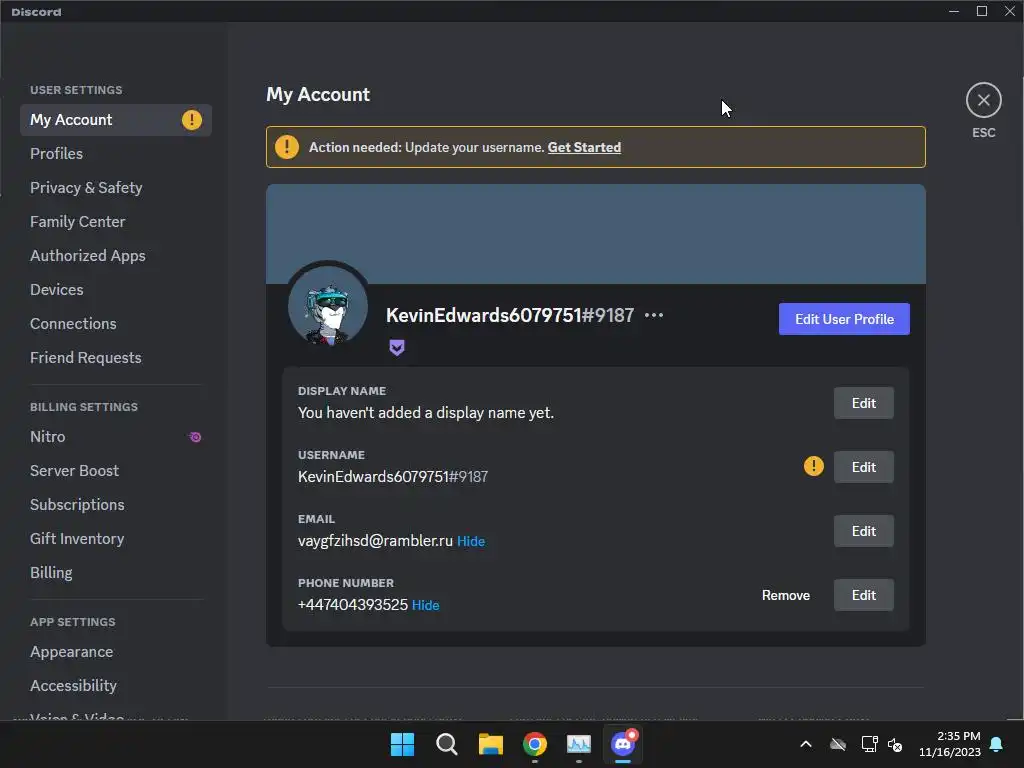The height and width of the screenshot is (768, 1024).
Task: Click the 'You haven't added a display name' text
Action: tap(425, 413)
